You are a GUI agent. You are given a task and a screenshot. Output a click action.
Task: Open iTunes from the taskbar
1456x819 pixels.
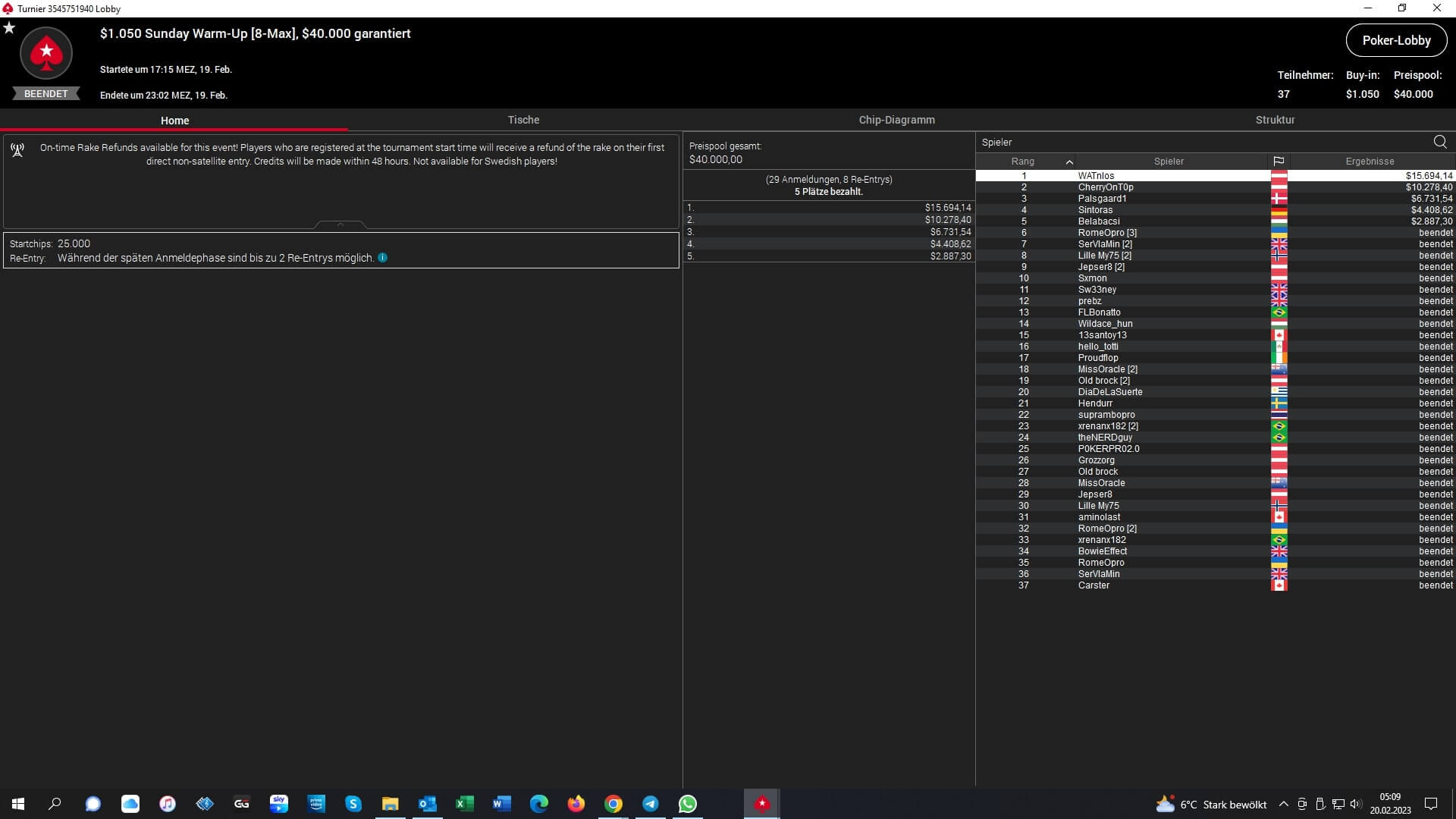click(168, 804)
